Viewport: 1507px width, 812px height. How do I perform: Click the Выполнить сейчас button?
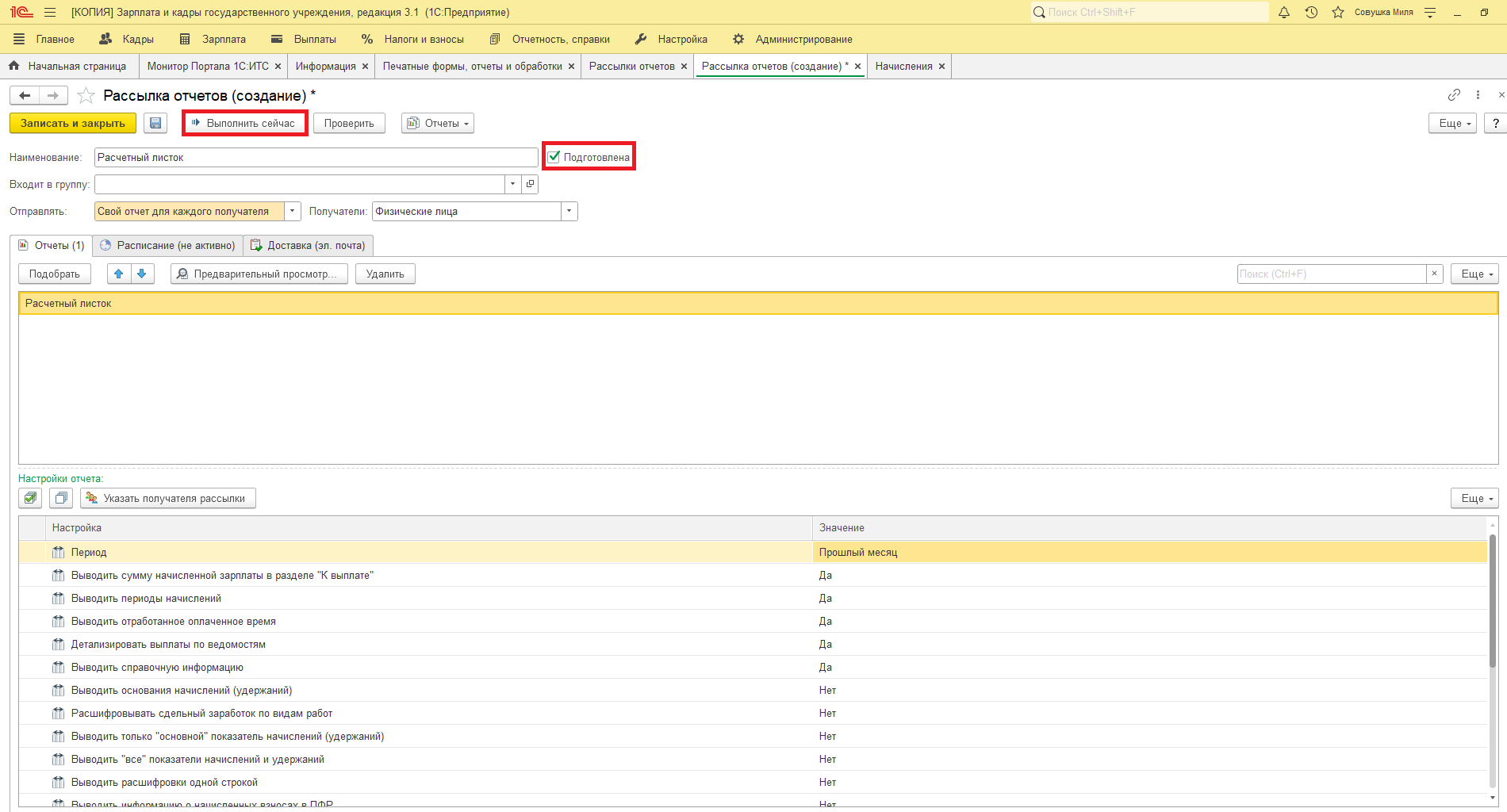243,123
